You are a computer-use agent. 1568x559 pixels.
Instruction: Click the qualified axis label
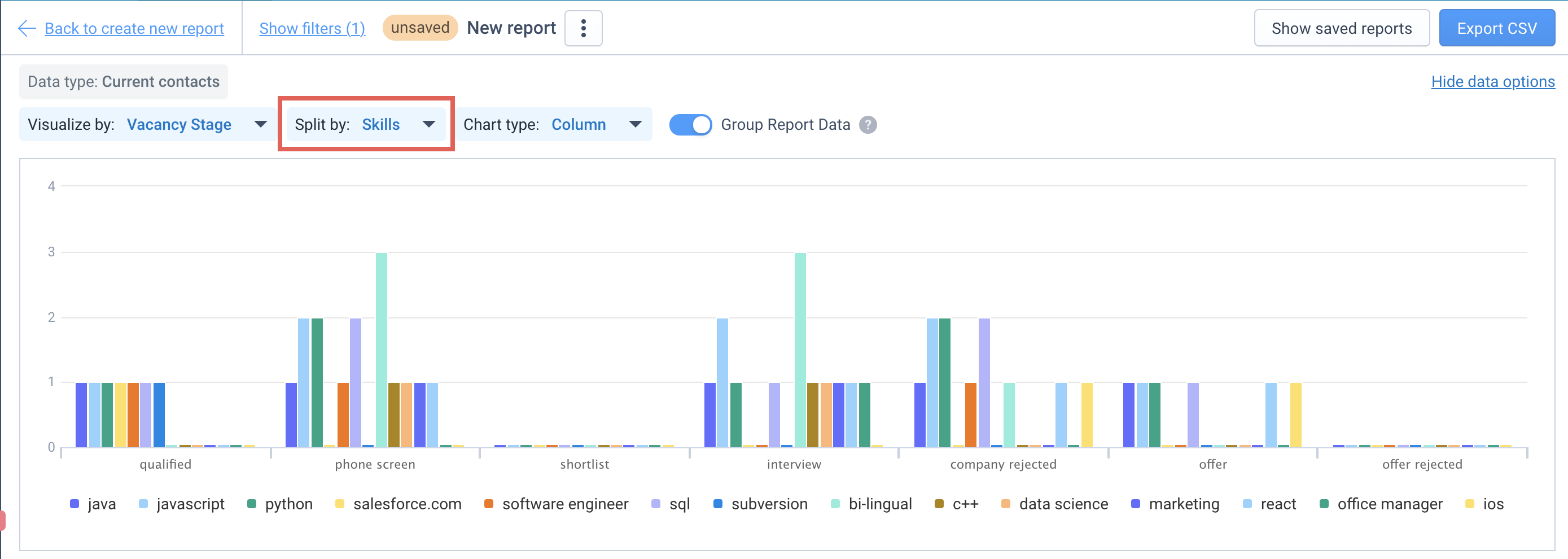[165, 465]
